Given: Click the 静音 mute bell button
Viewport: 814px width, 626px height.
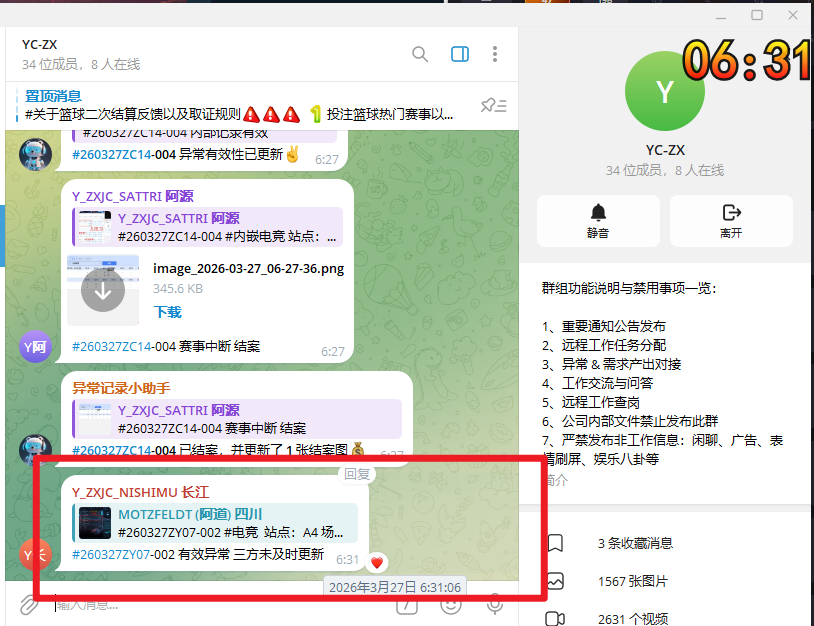Looking at the screenshot, I should point(598,221).
